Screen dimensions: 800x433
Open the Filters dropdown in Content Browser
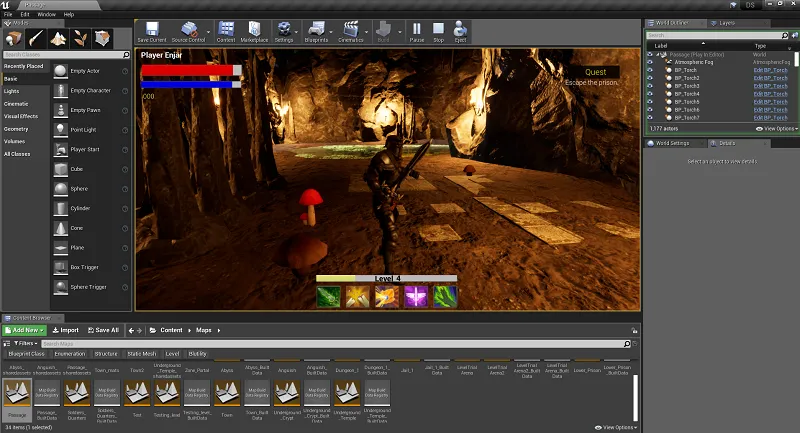pyautogui.click(x=26, y=343)
